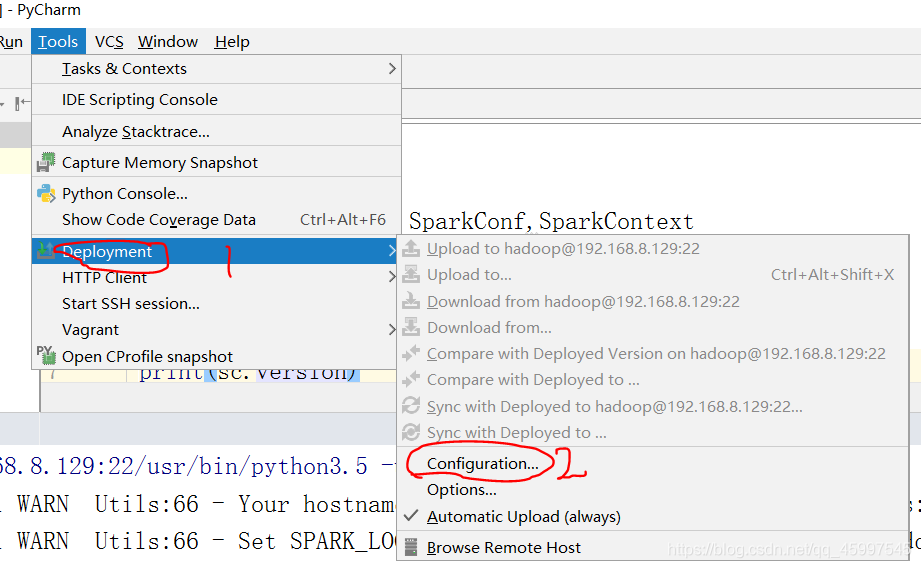Choose Download from... entry
Viewport: 921px width, 568px height.
coord(653,328)
